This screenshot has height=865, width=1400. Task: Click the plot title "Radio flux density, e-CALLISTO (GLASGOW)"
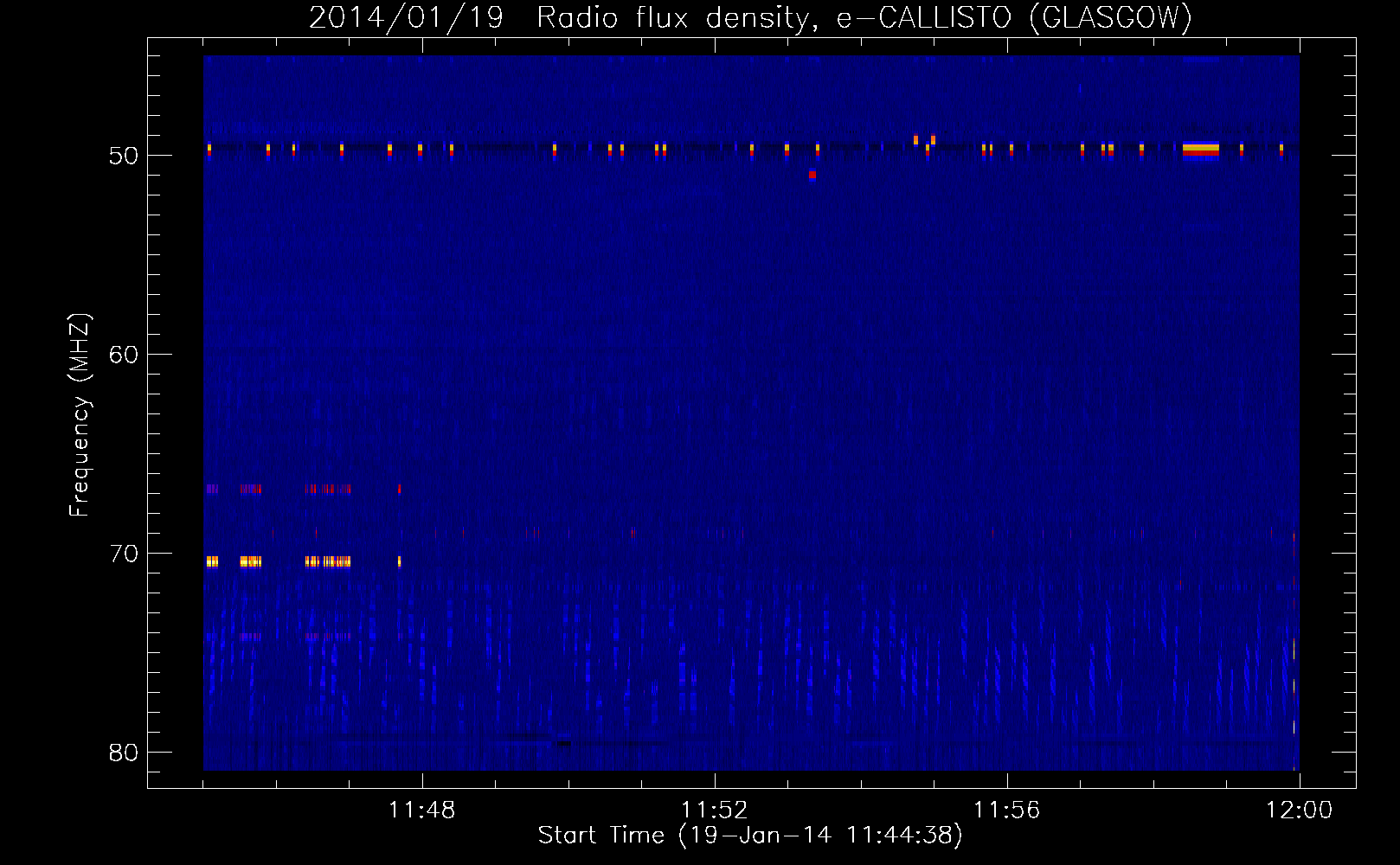coord(864,17)
